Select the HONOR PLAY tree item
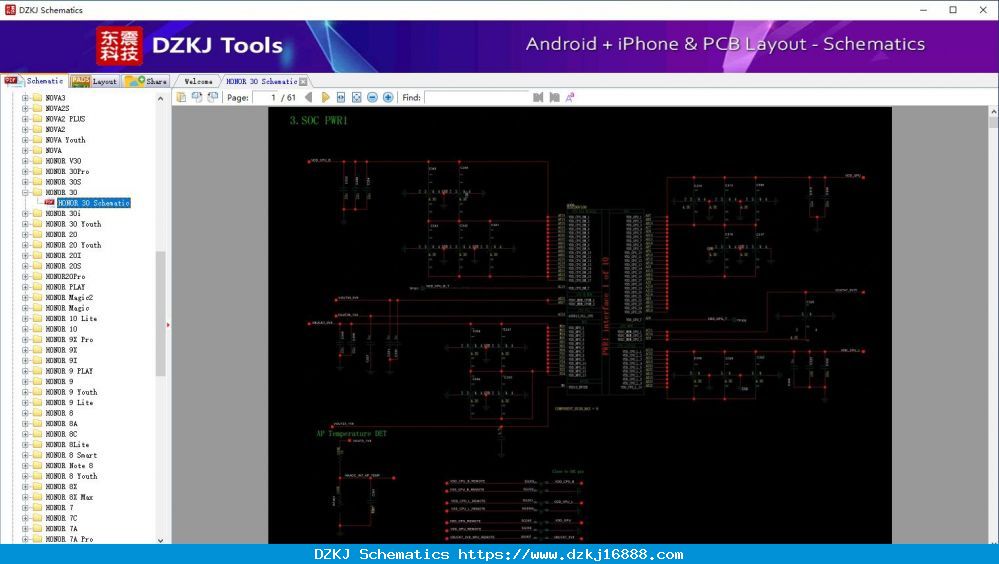The height and width of the screenshot is (564, 999). click(x=65, y=287)
